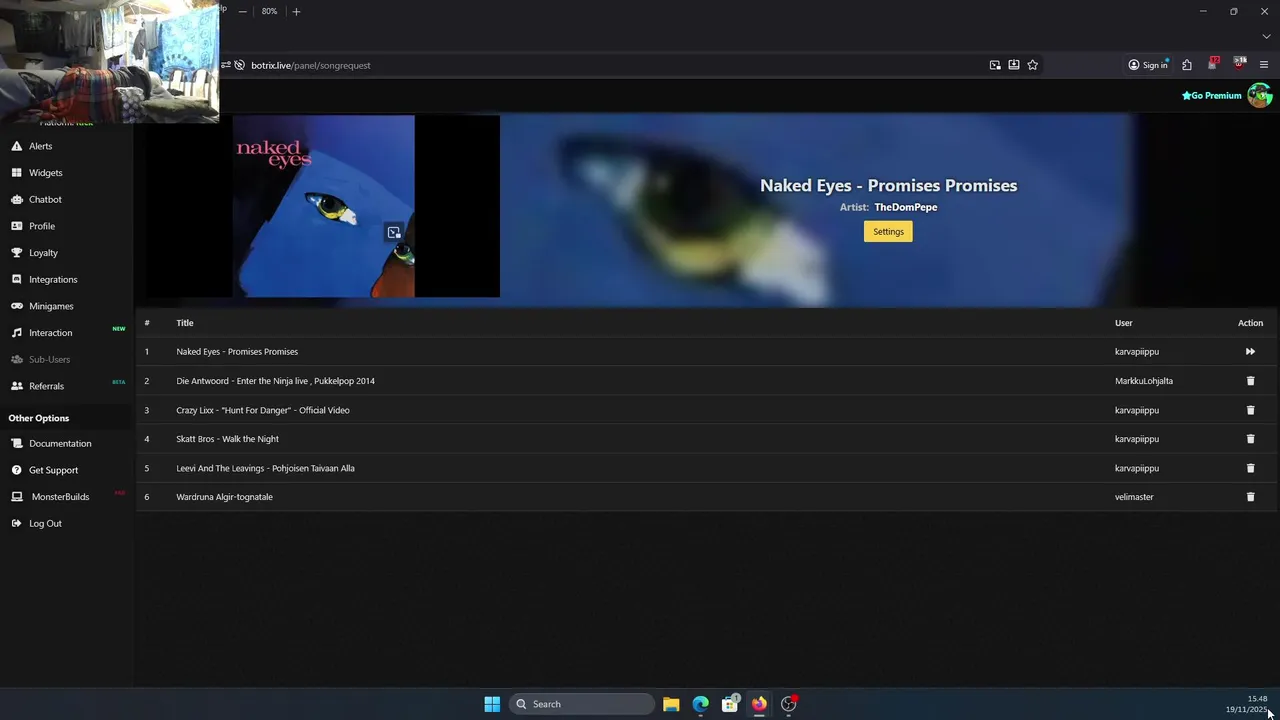Image resolution: width=1280 pixels, height=720 pixels.
Task: Click Firefox icon in taskbar
Action: click(759, 704)
